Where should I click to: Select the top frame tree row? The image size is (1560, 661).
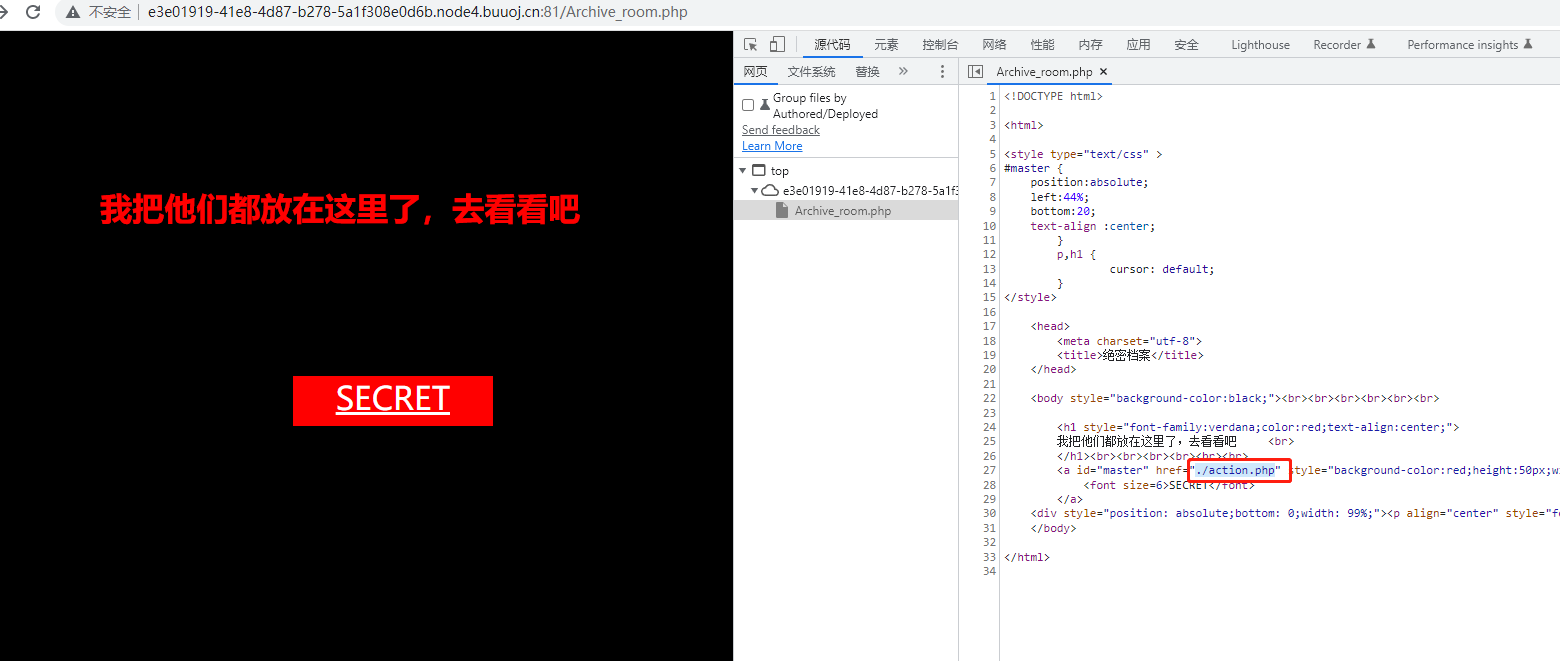(x=846, y=171)
